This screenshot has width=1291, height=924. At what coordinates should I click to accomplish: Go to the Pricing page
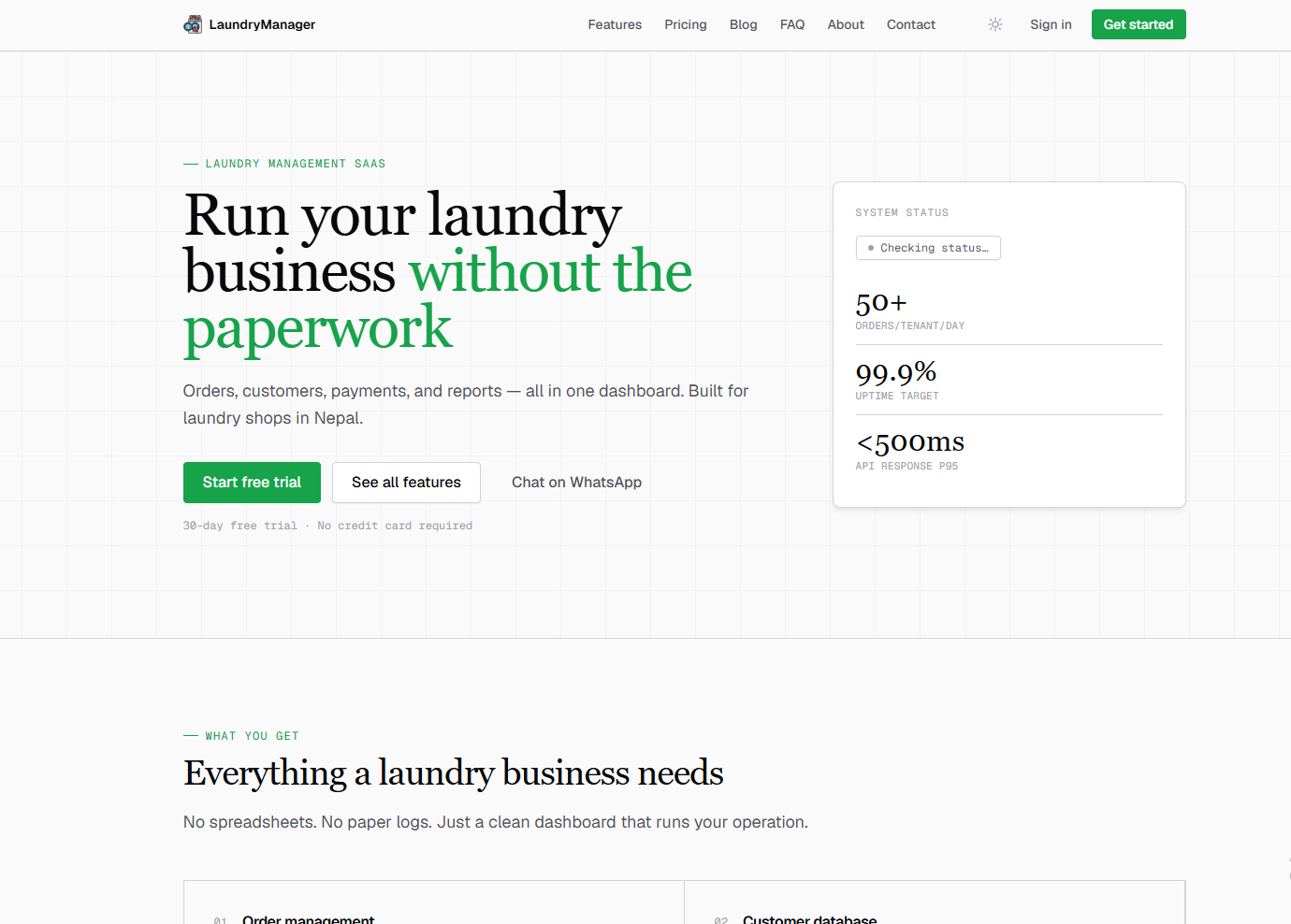point(686,24)
